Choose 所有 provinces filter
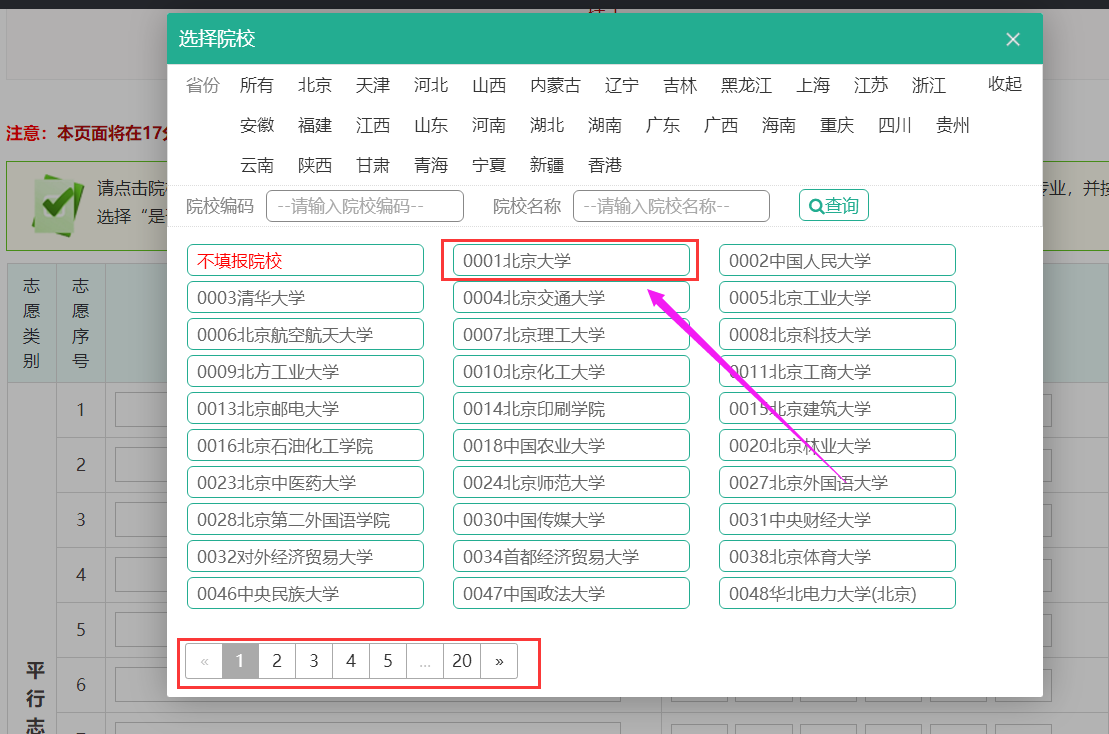 [256, 85]
